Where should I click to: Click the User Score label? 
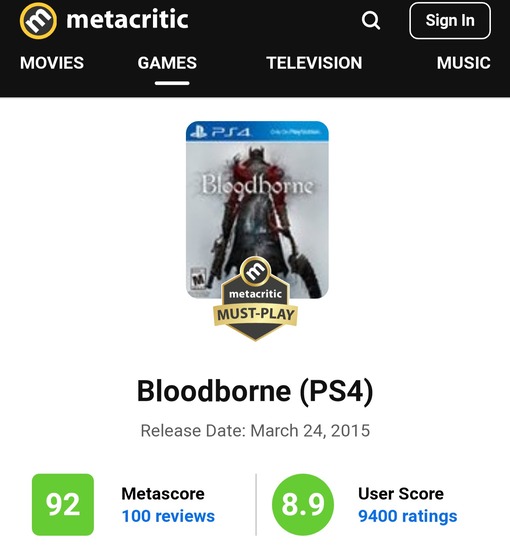pos(401,494)
